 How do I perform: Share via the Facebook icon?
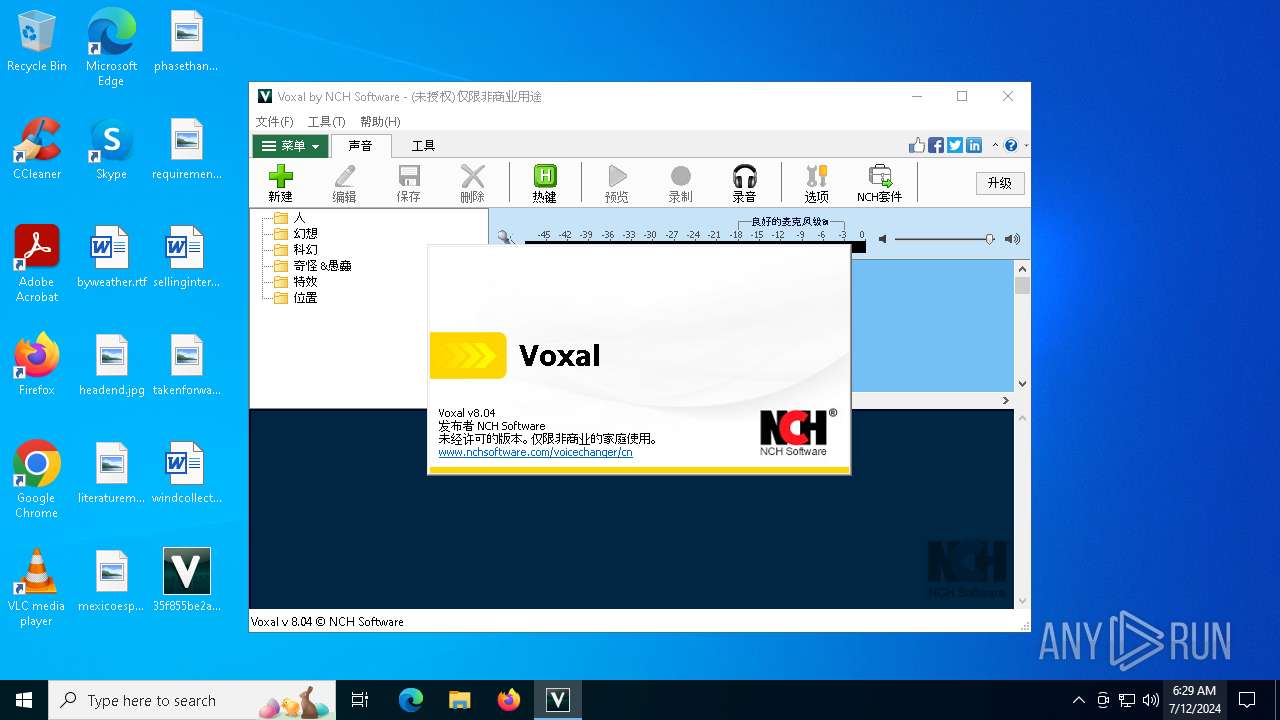pos(936,145)
